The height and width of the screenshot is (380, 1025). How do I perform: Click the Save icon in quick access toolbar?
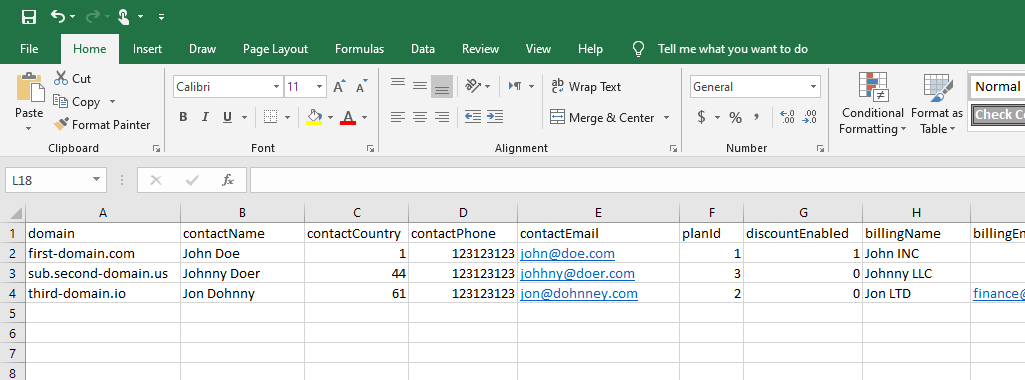point(28,16)
